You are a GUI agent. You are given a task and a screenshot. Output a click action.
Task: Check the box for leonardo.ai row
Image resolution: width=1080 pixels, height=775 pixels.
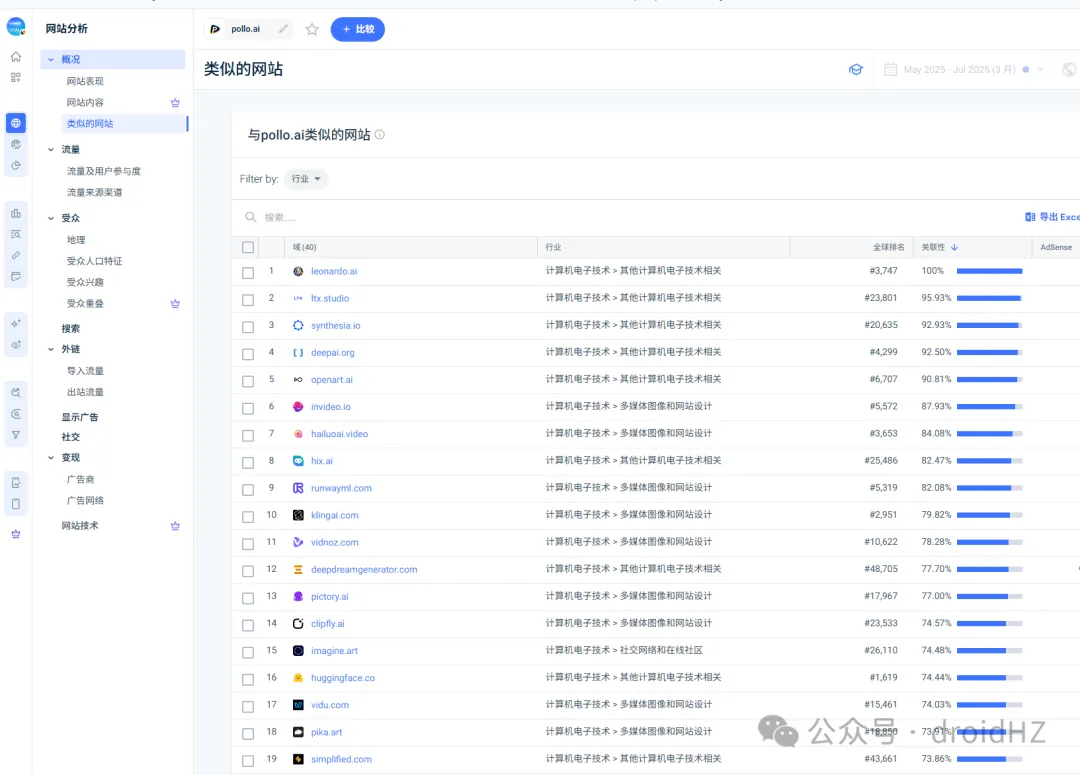point(248,272)
